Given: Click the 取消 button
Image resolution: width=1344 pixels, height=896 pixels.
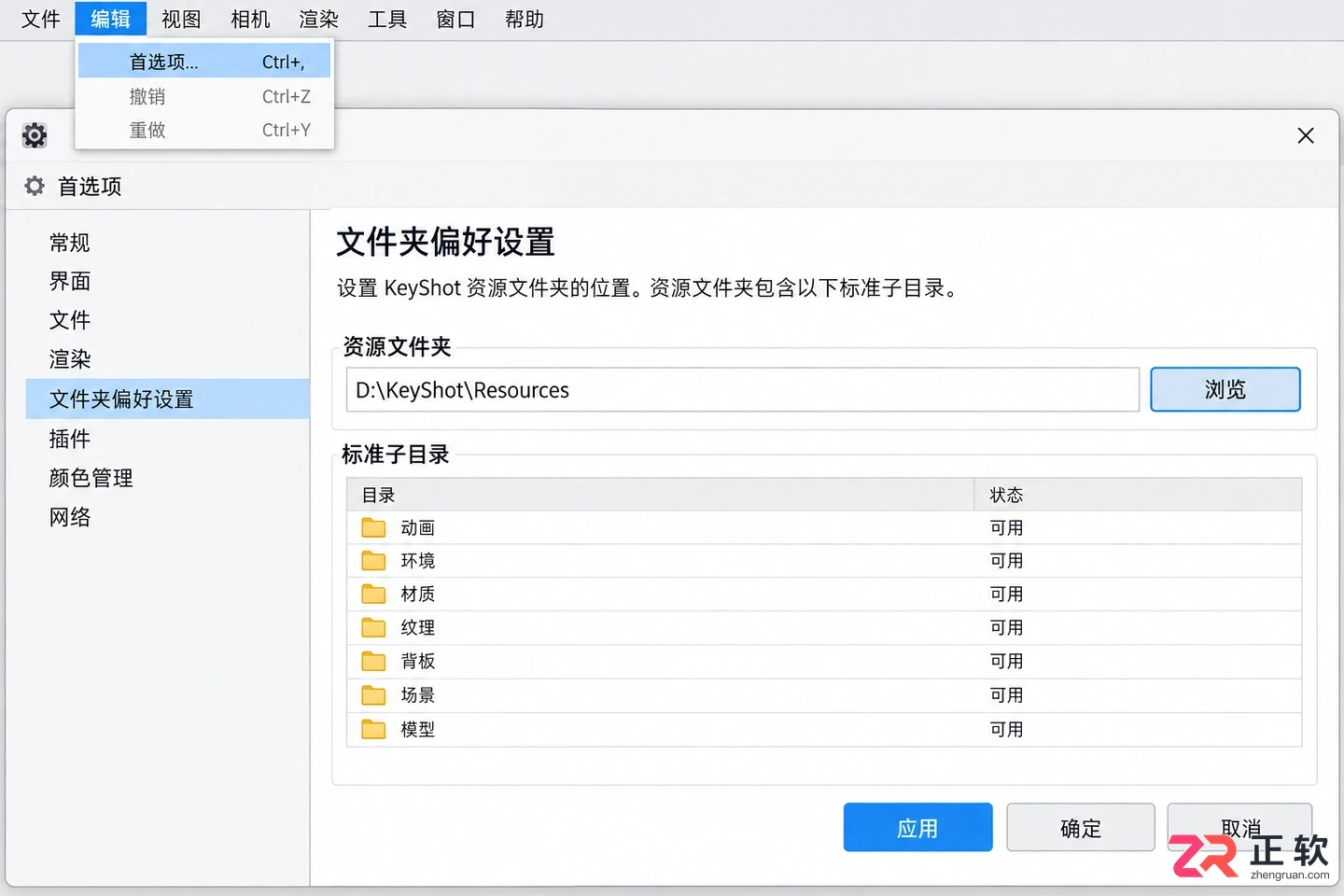Looking at the screenshot, I should 1240,827.
